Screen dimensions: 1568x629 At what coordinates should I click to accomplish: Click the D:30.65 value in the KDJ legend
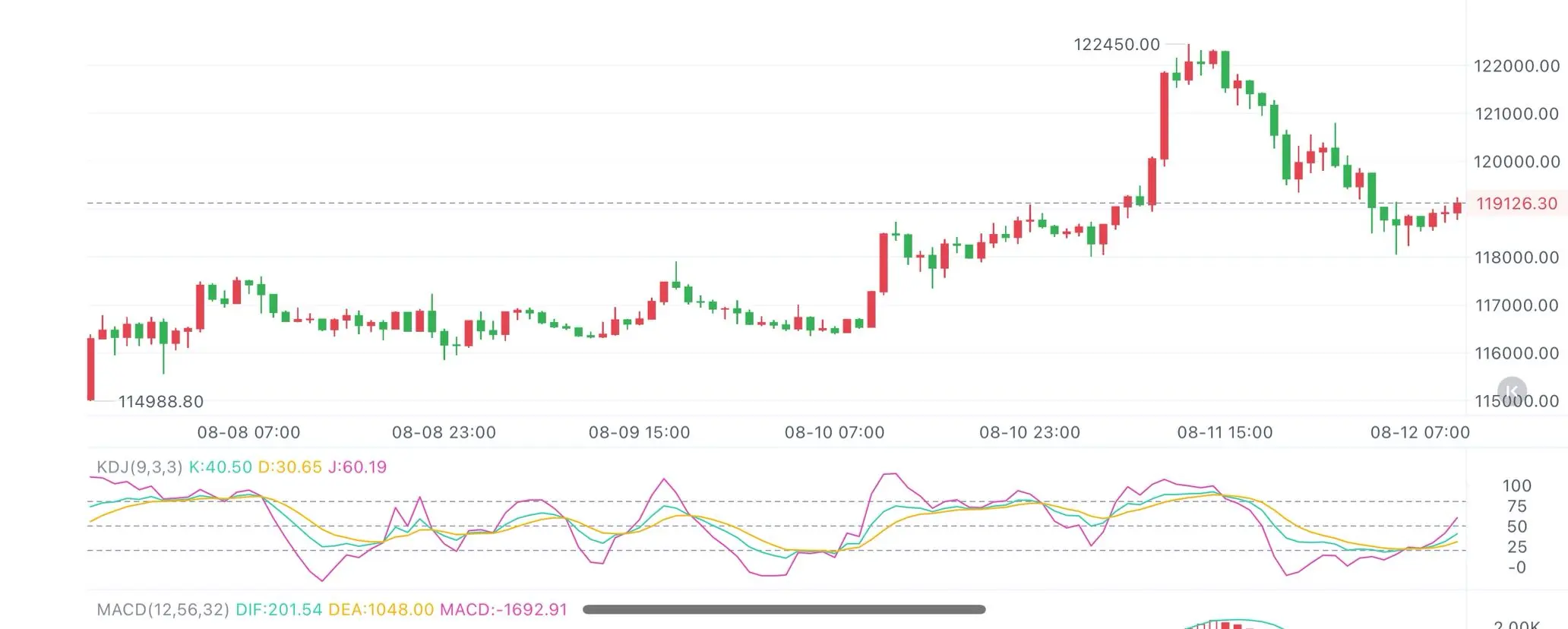(x=290, y=466)
